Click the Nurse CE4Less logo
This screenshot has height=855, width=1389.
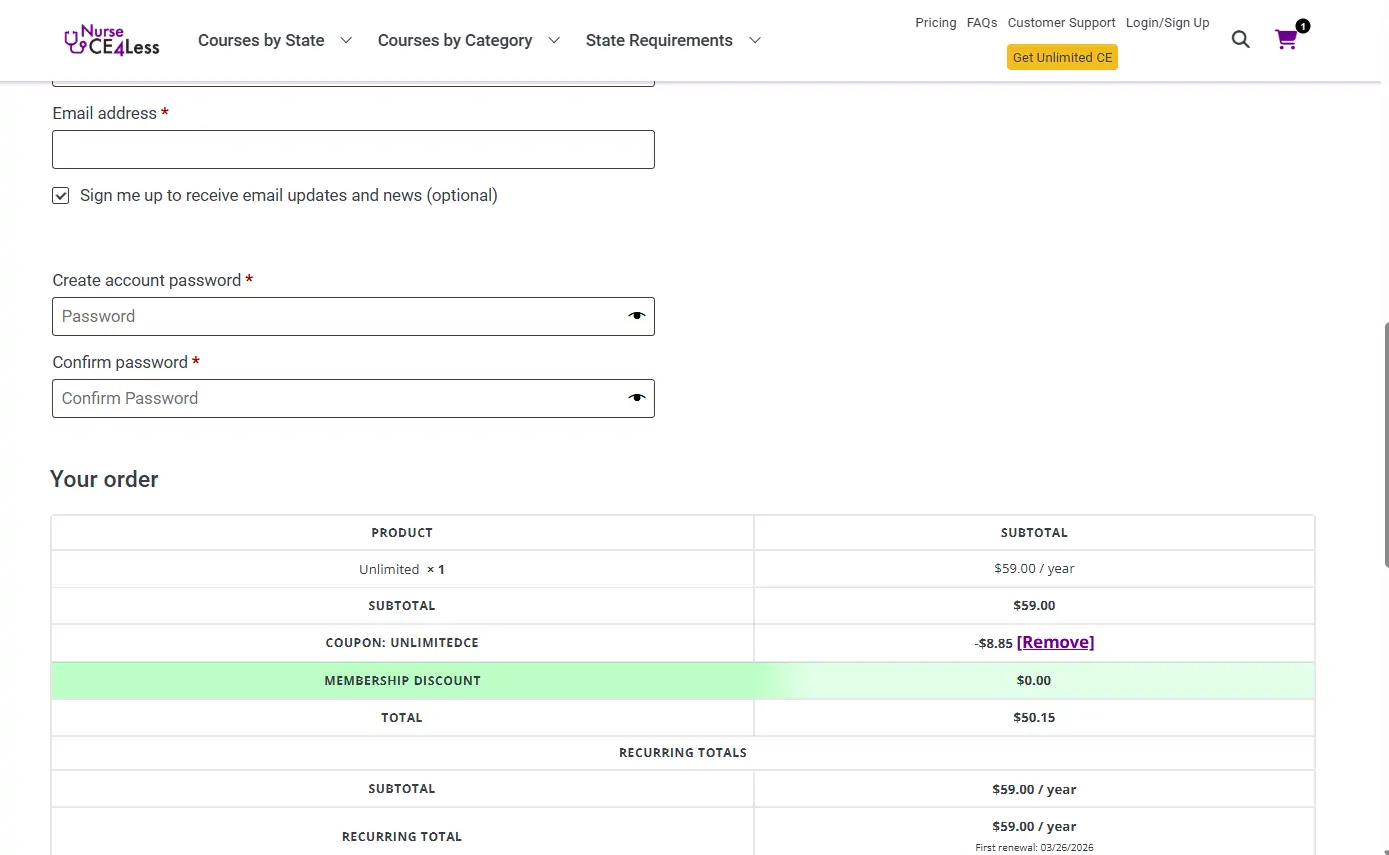pyautogui.click(x=111, y=40)
